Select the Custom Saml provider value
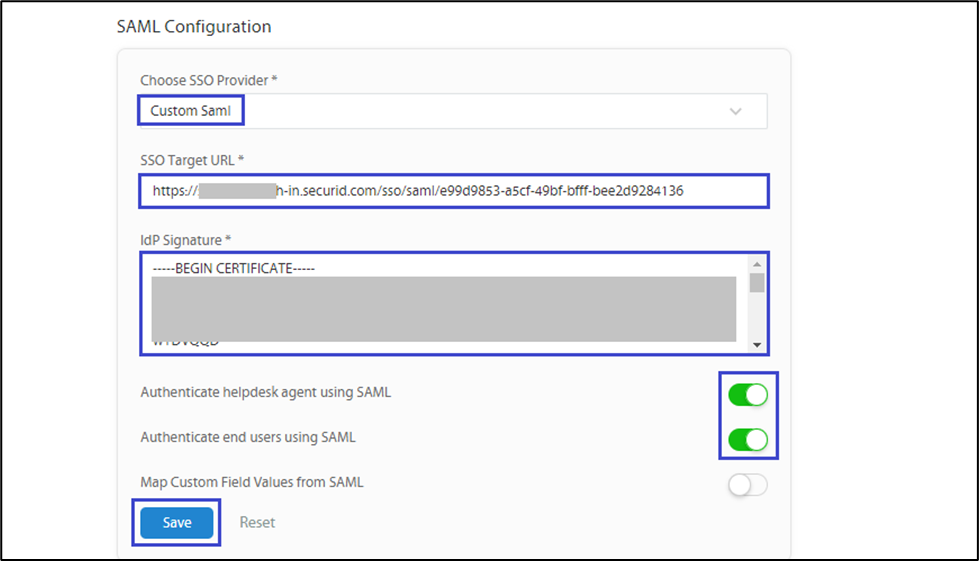 coord(190,111)
